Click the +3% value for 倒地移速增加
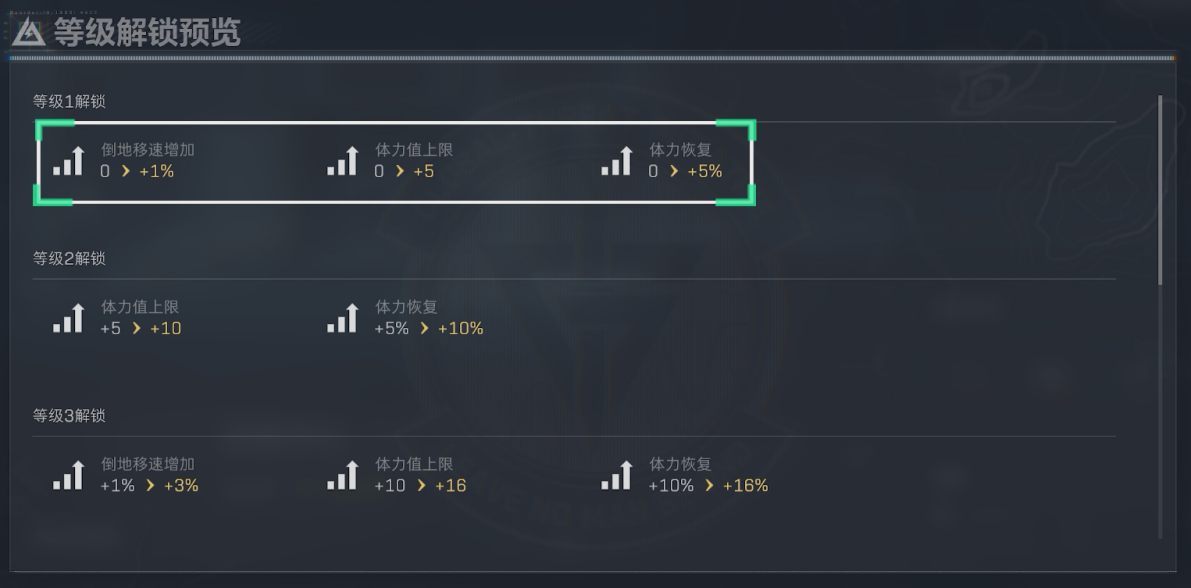1191x588 pixels. coord(181,486)
